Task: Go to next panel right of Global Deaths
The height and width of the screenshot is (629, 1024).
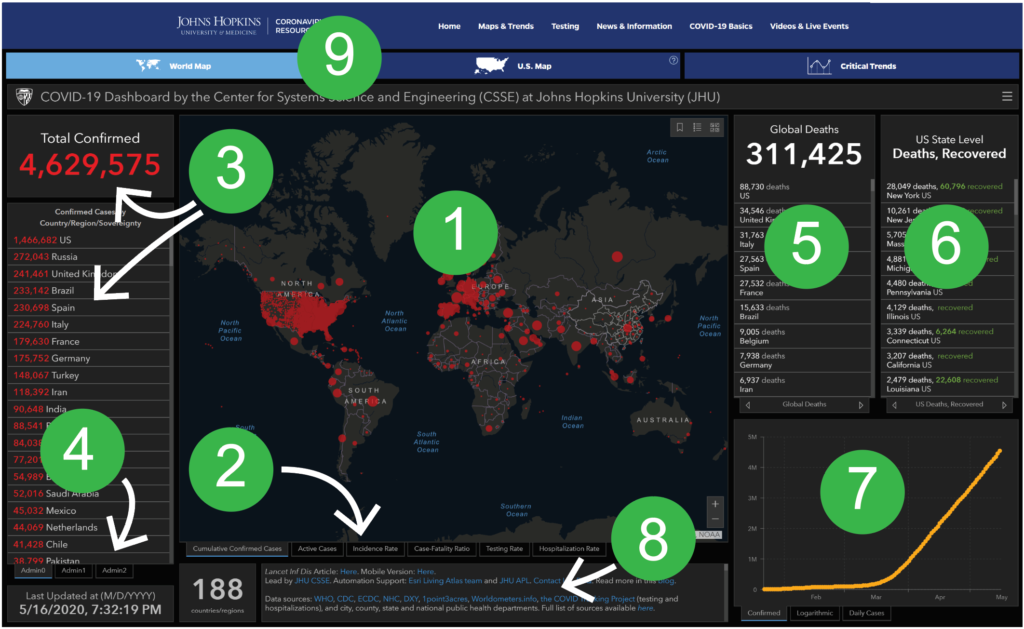Action: tap(861, 405)
